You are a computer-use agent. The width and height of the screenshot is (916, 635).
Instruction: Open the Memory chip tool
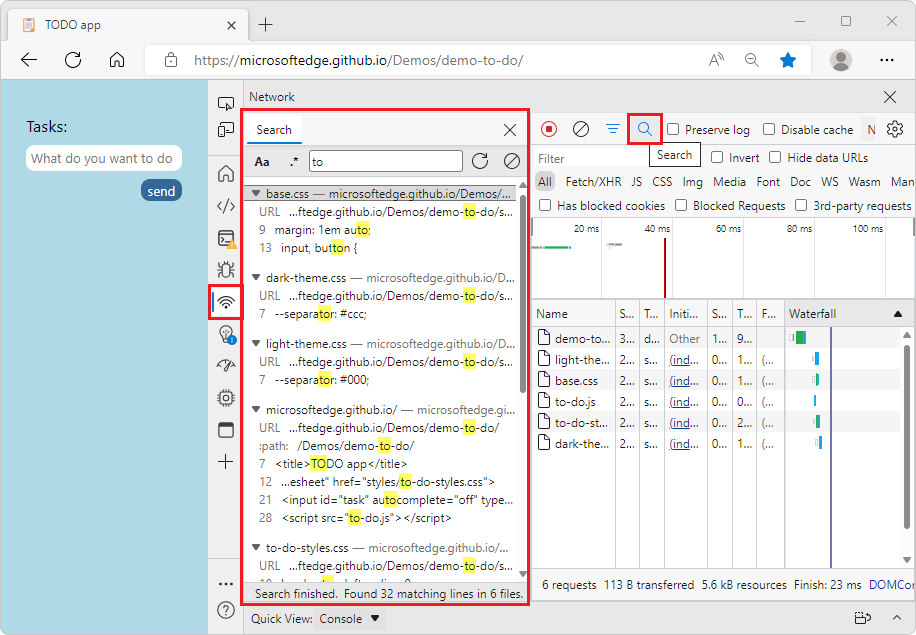click(x=225, y=398)
